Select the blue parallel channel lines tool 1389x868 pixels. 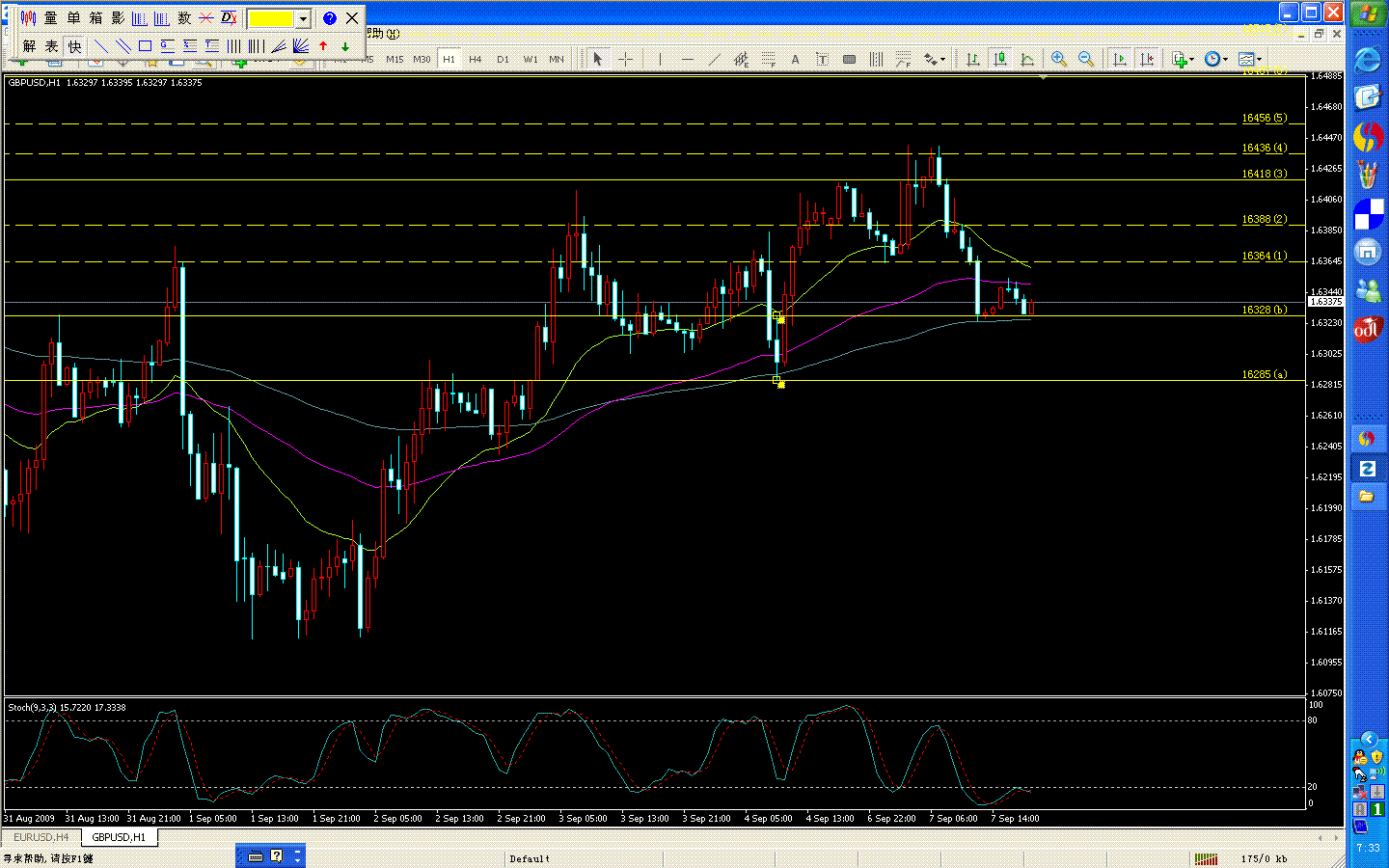coord(123,45)
